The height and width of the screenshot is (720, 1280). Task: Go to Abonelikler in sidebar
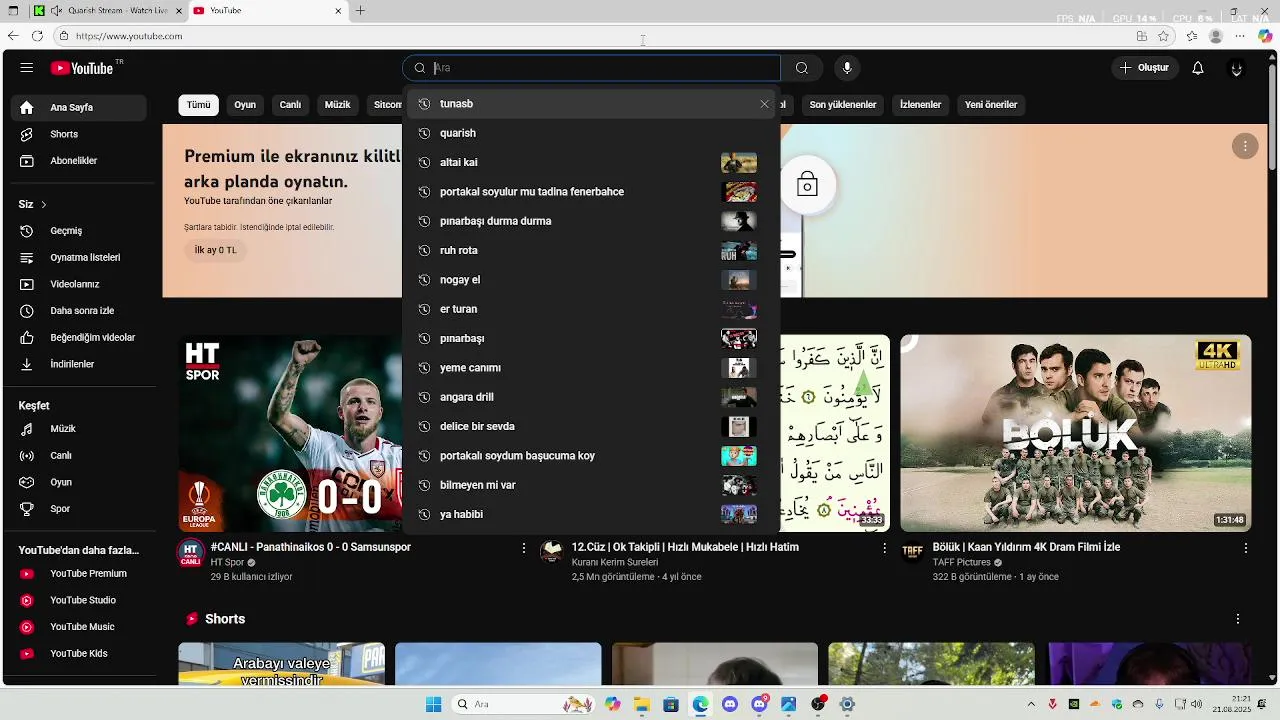79,161
